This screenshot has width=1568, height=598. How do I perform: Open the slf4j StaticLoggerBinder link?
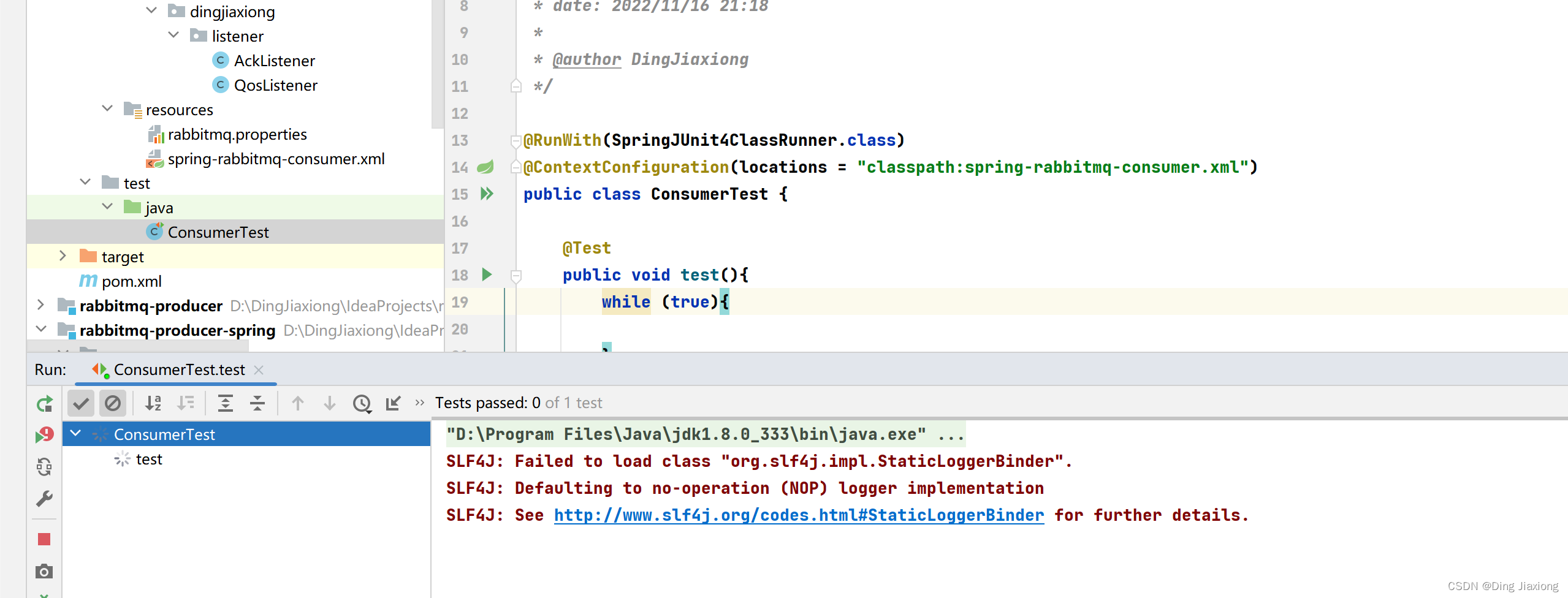click(799, 515)
